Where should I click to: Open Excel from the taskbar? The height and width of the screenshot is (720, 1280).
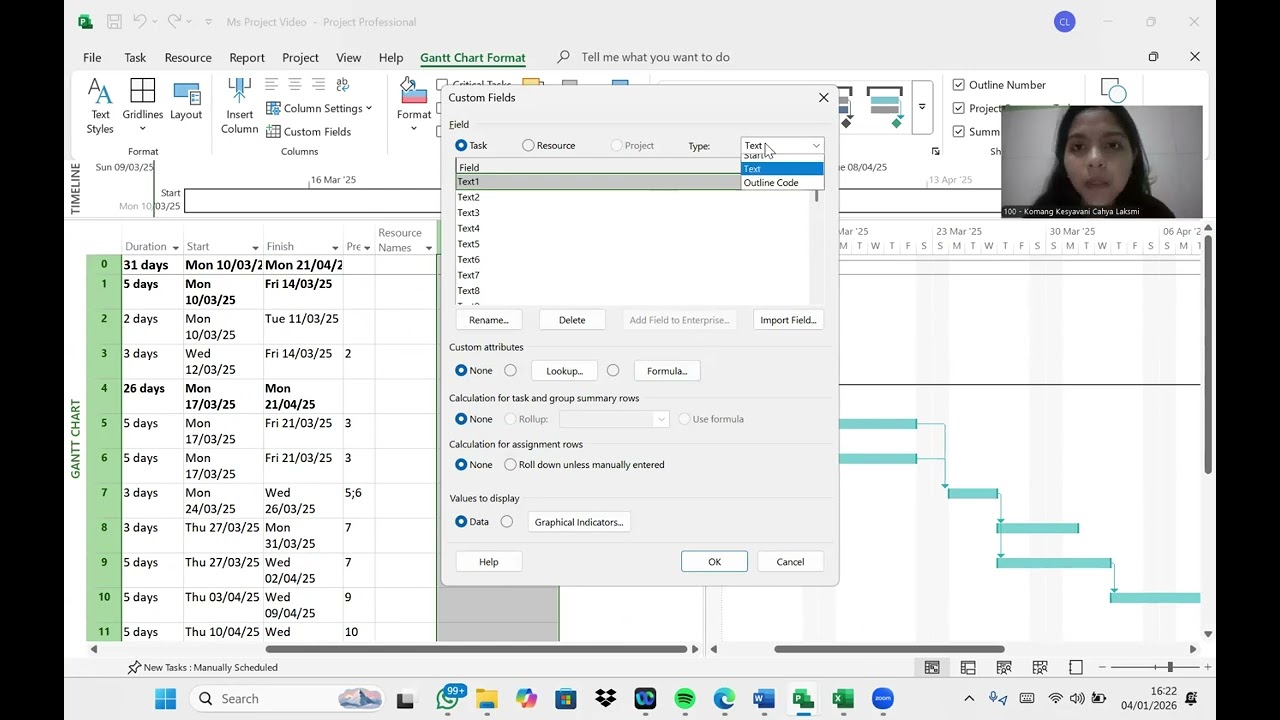(x=843, y=698)
